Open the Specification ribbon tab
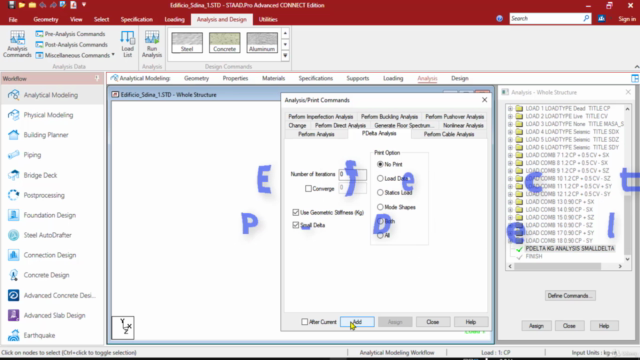Screen dimensions: 640x360 click(x=136, y=19)
